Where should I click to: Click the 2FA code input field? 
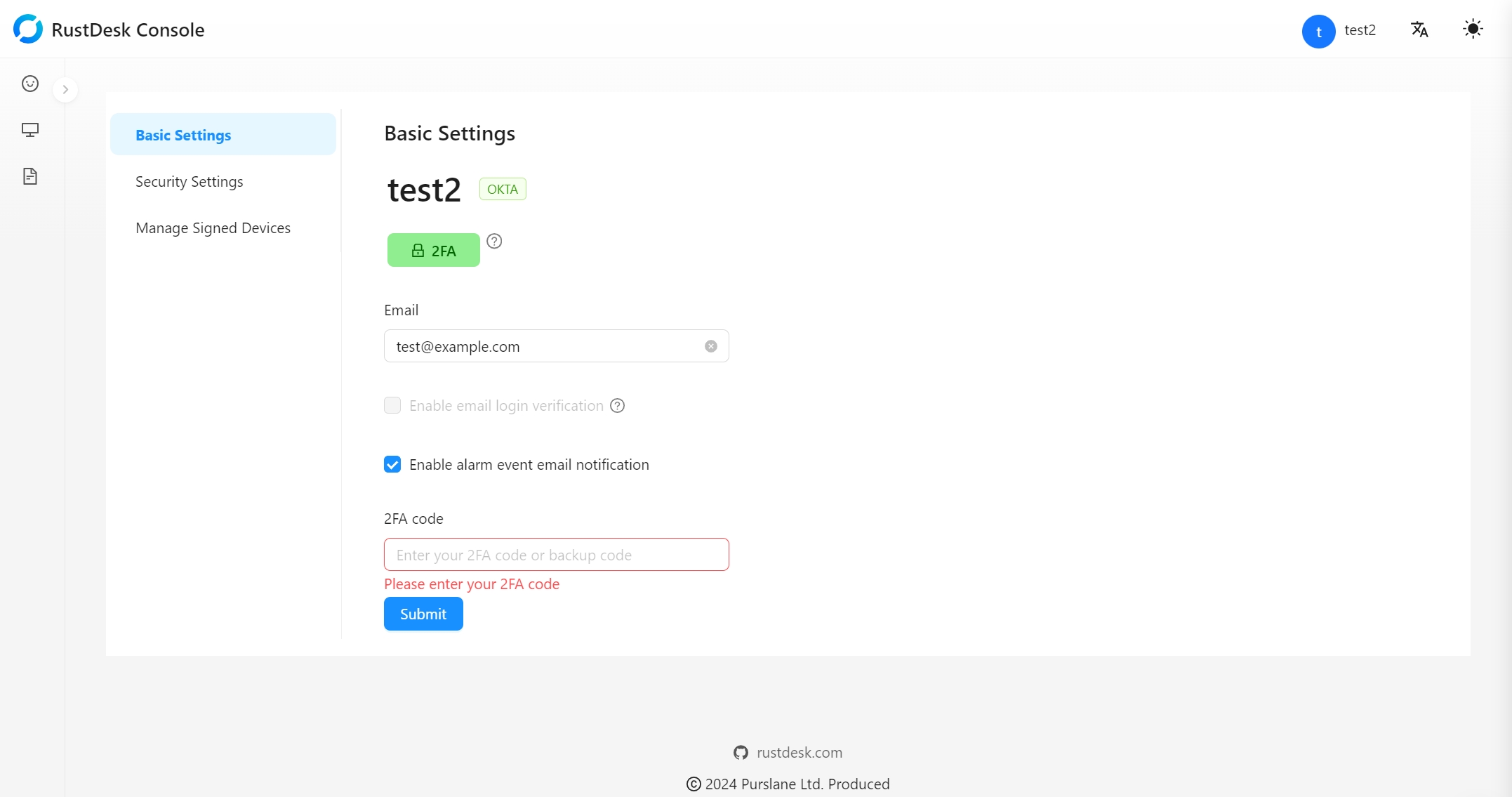pos(556,555)
